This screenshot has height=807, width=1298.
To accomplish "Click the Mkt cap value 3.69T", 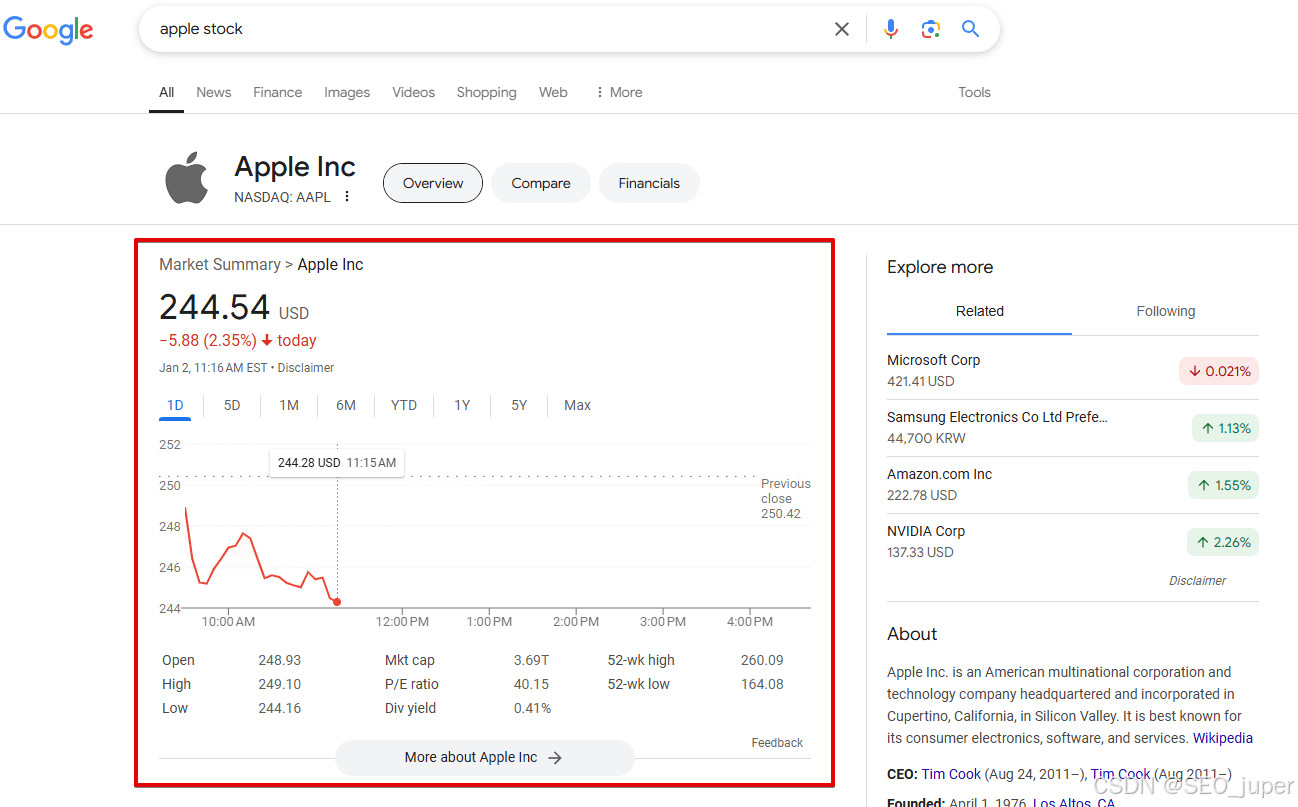I will 531,660.
